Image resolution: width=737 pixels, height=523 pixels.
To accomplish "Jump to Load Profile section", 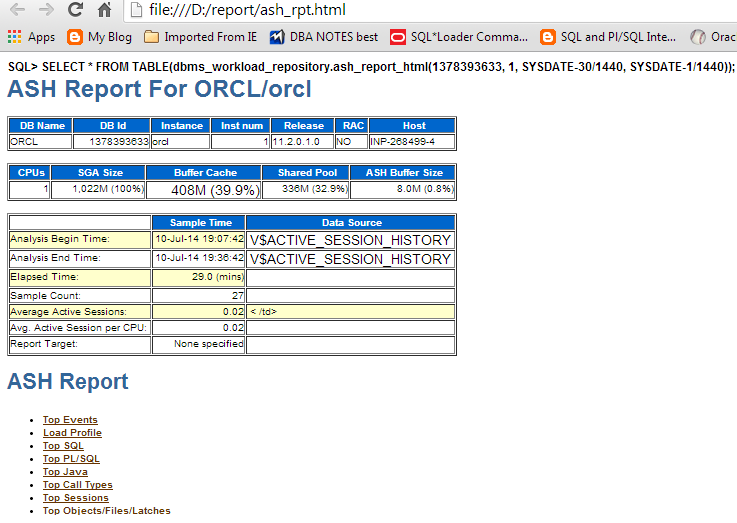I will [x=72, y=433].
